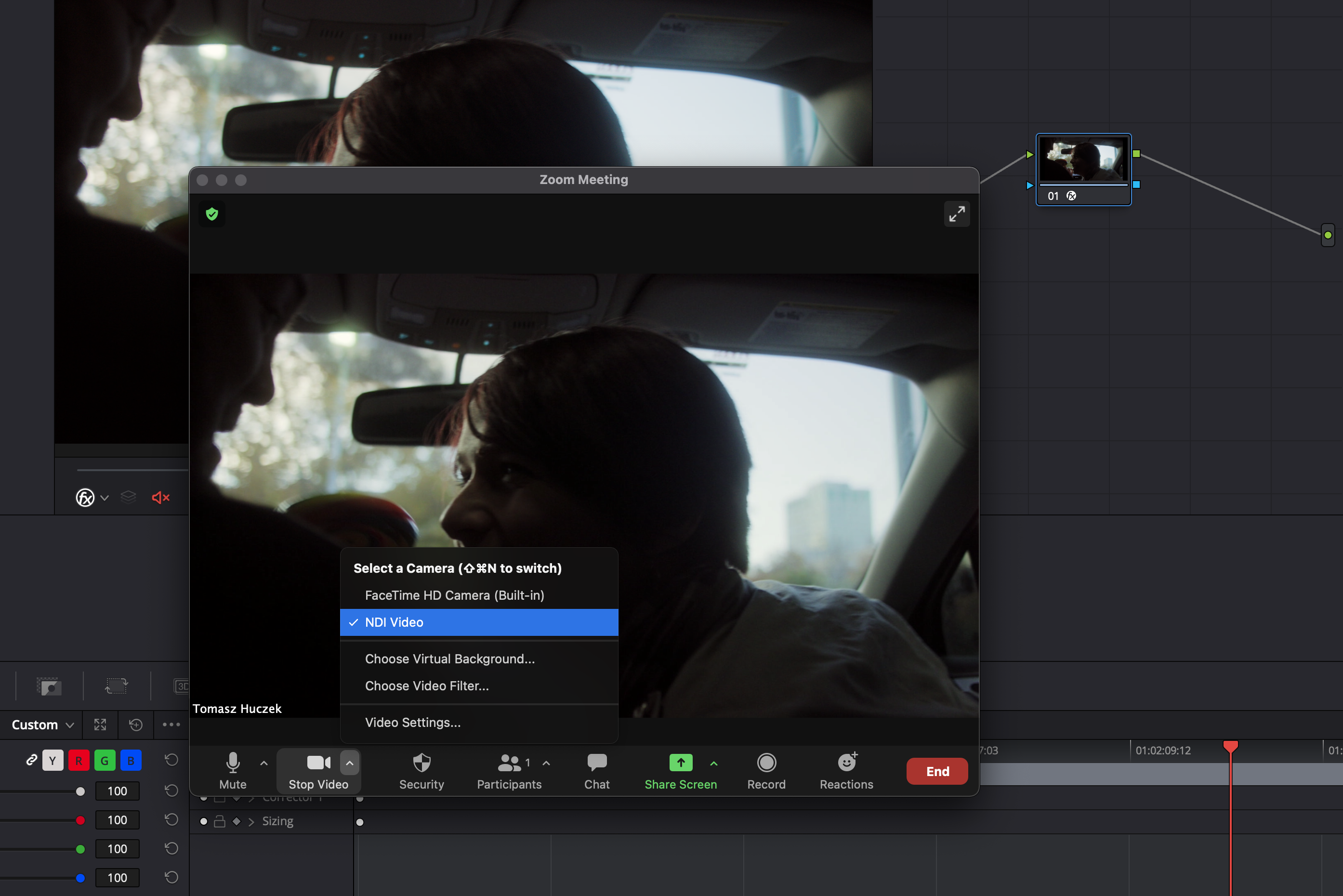Open audio options caret next to Mute

tap(264, 763)
